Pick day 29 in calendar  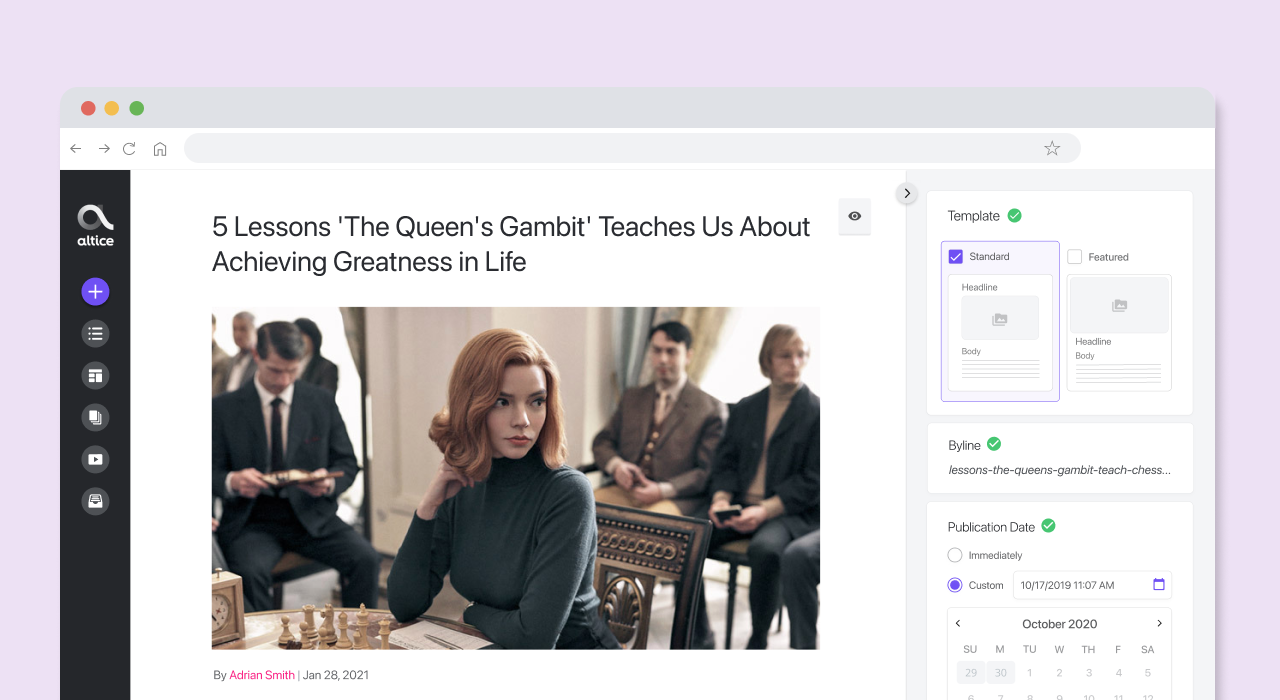pyautogui.click(x=970, y=673)
